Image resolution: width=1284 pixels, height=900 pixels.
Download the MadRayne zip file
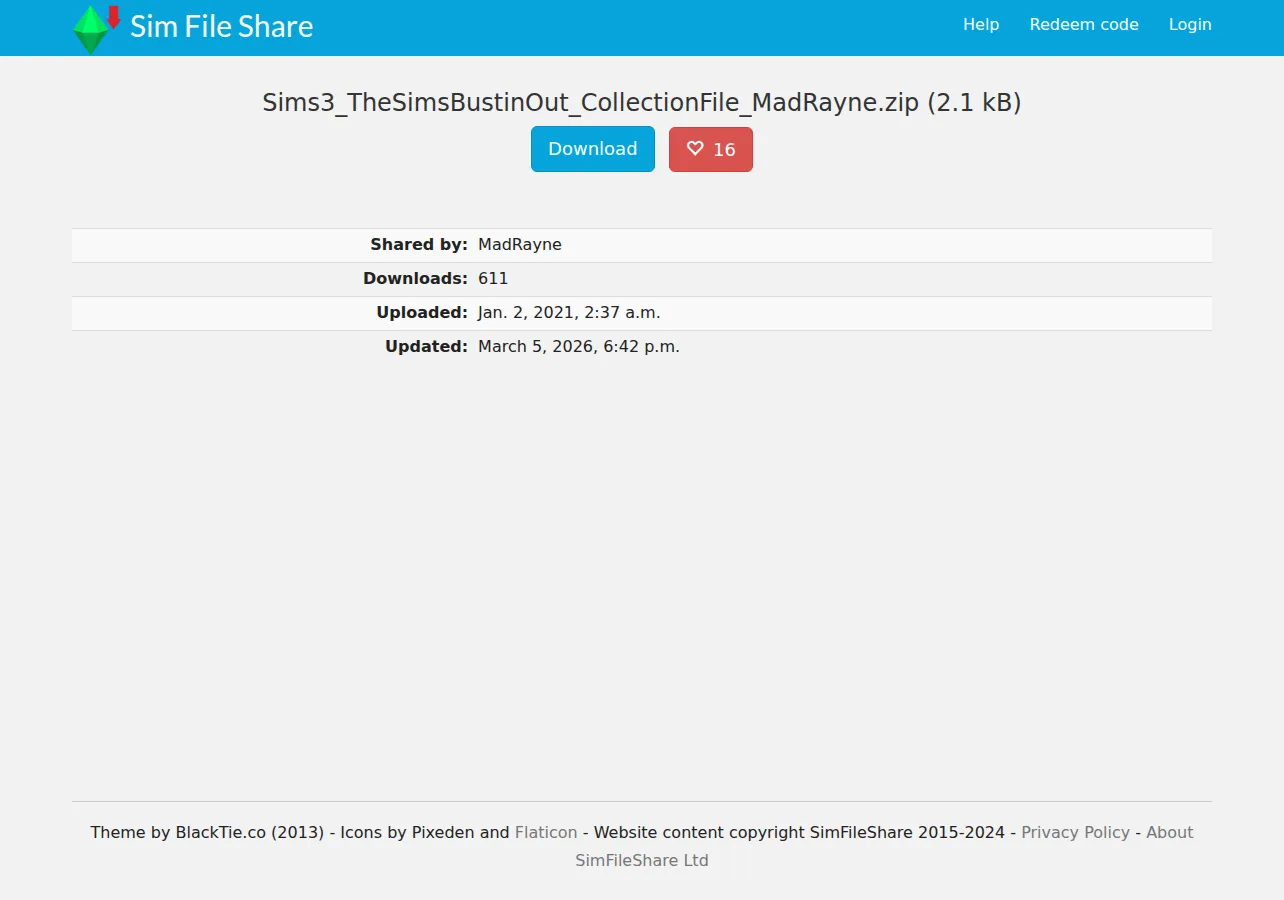(x=593, y=149)
